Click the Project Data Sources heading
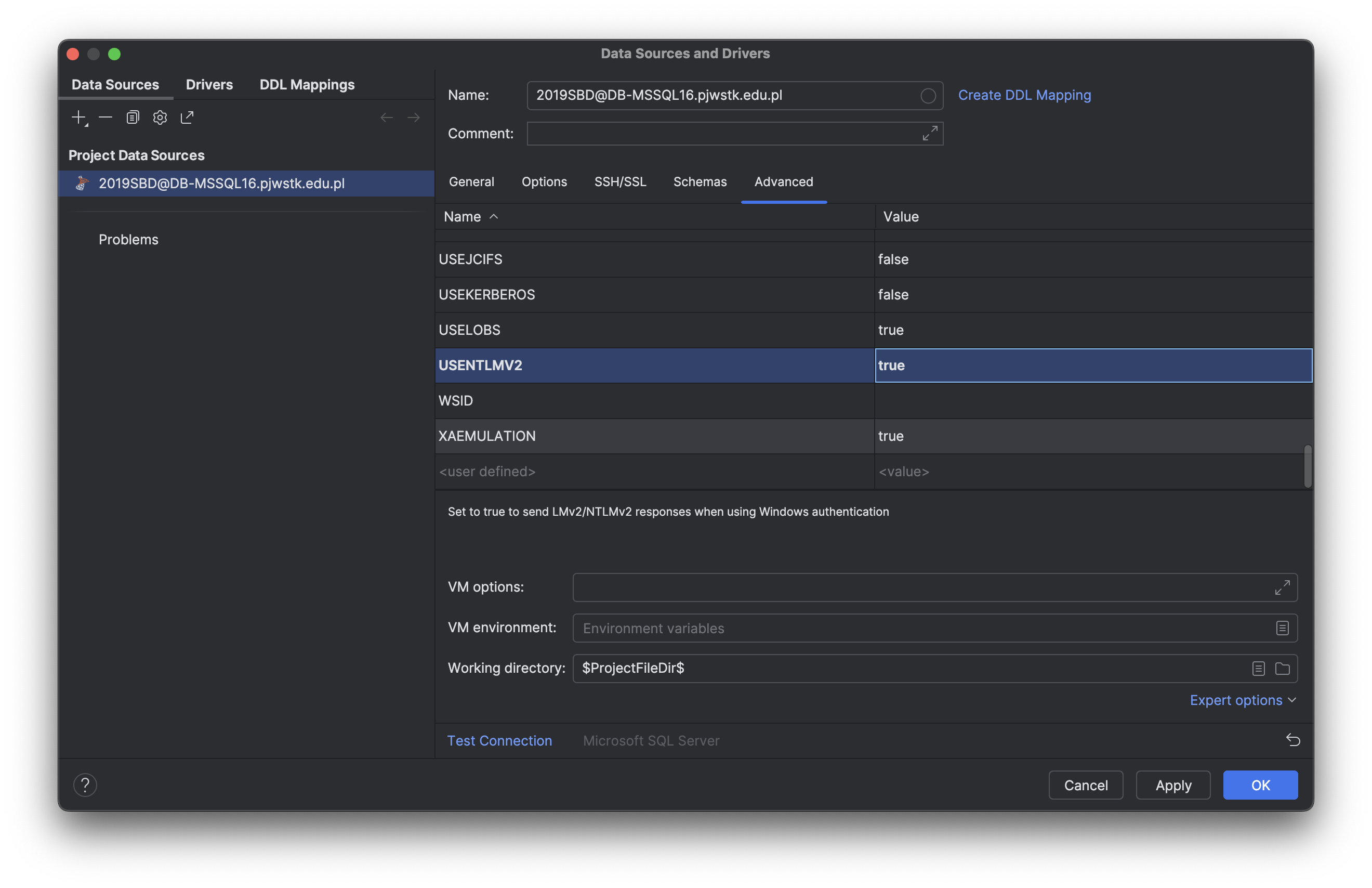Image resolution: width=1372 pixels, height=888 pixels. (136, 155)
